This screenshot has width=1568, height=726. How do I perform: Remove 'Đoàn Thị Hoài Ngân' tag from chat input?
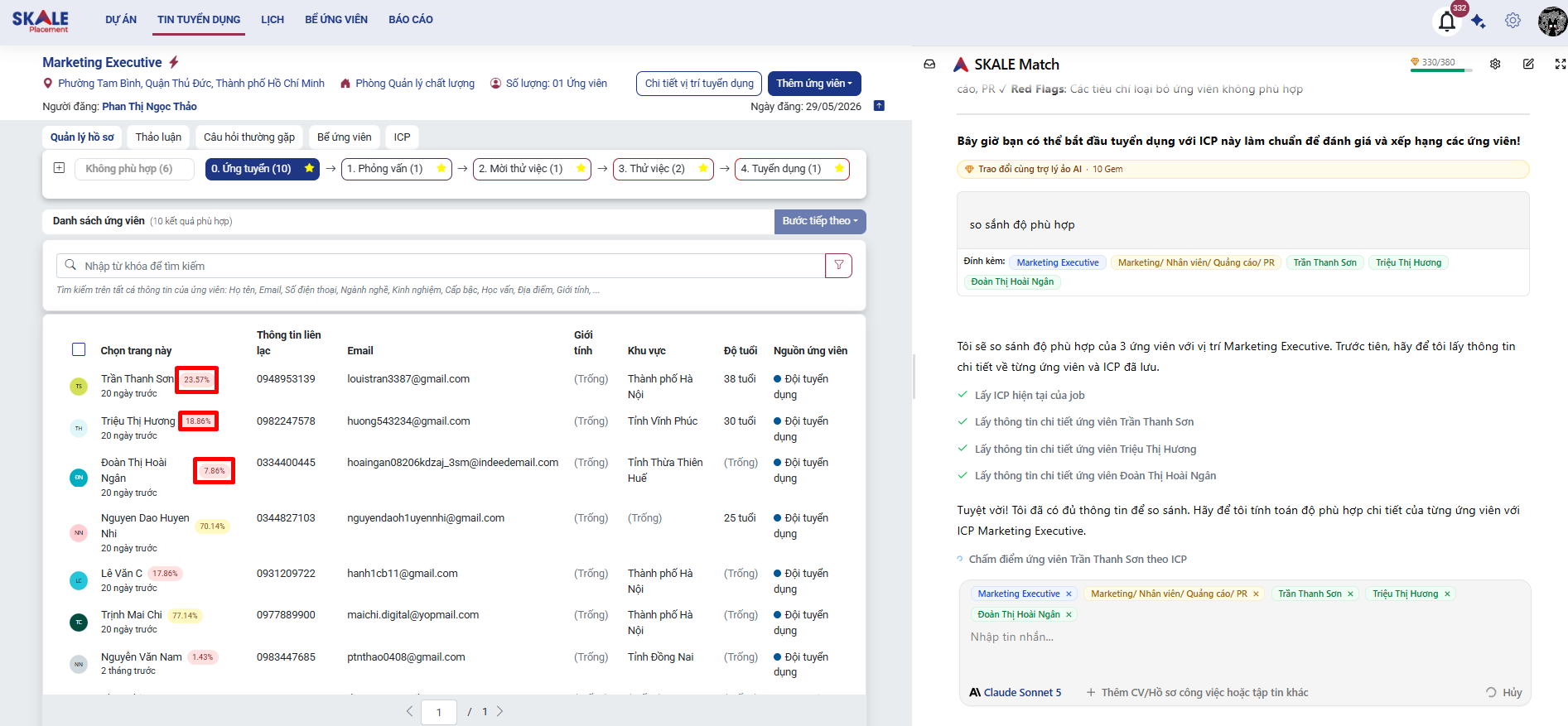(x=1069, y=615)
